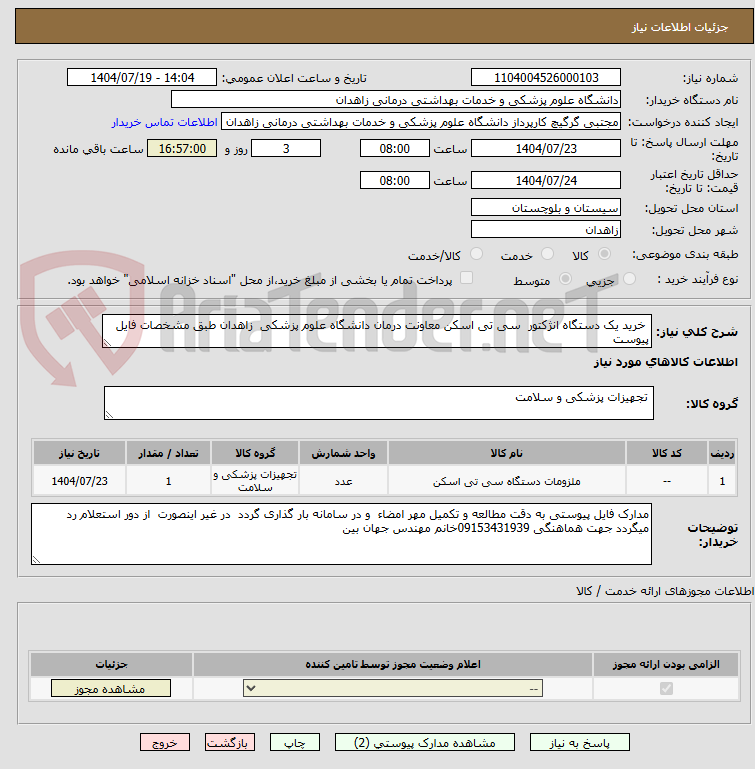The image size is (755, 769).
Task: Click the ردیف column header
Action: tap(722, 453)
